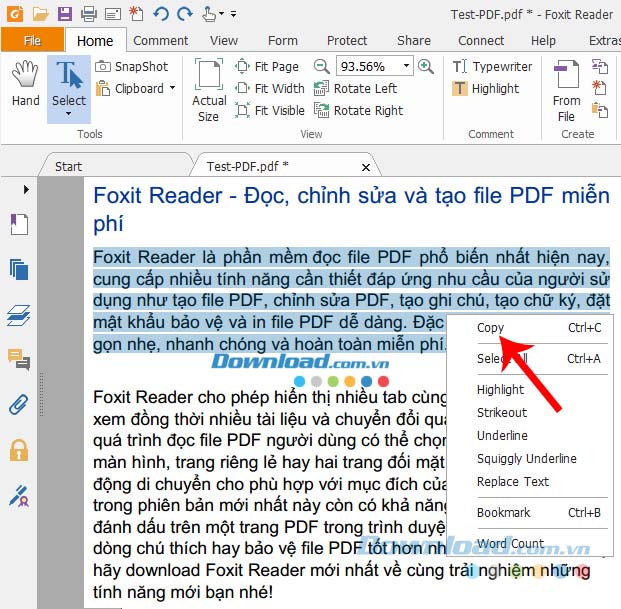Open the zoom percentage dropdown
The height and width of the screenshot is (609, 621).
406,66
